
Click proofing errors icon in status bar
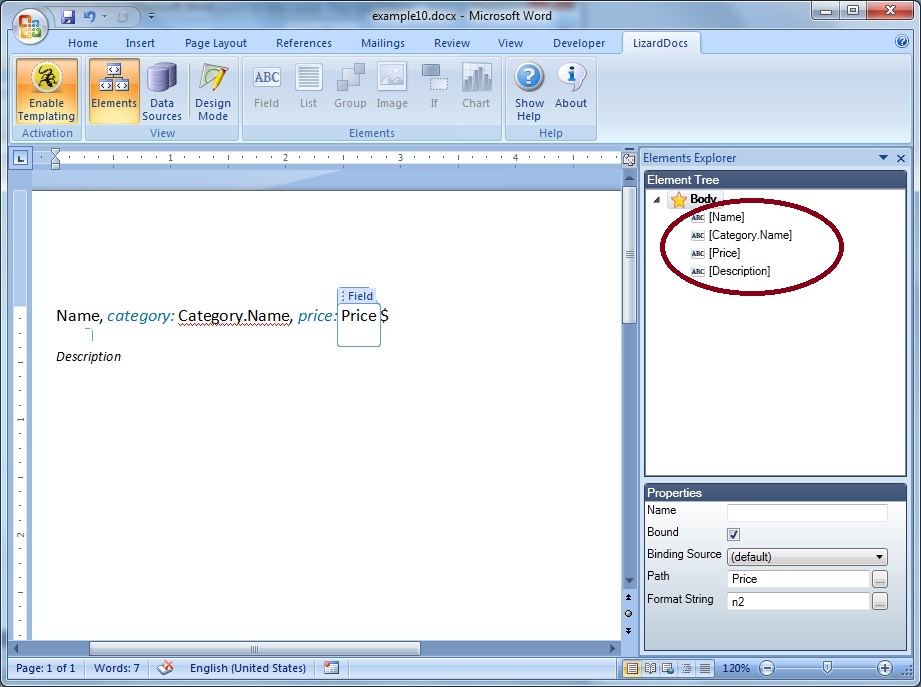166,668
